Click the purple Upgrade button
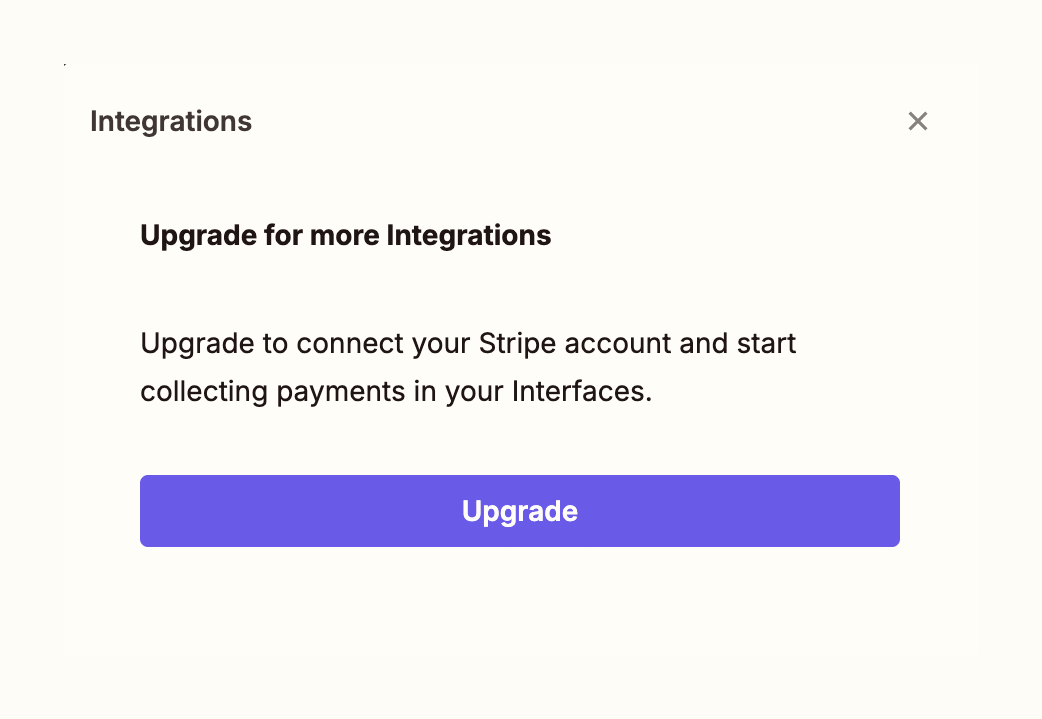The width and height of the screenshot is (1042, 719). coord(520,511)
